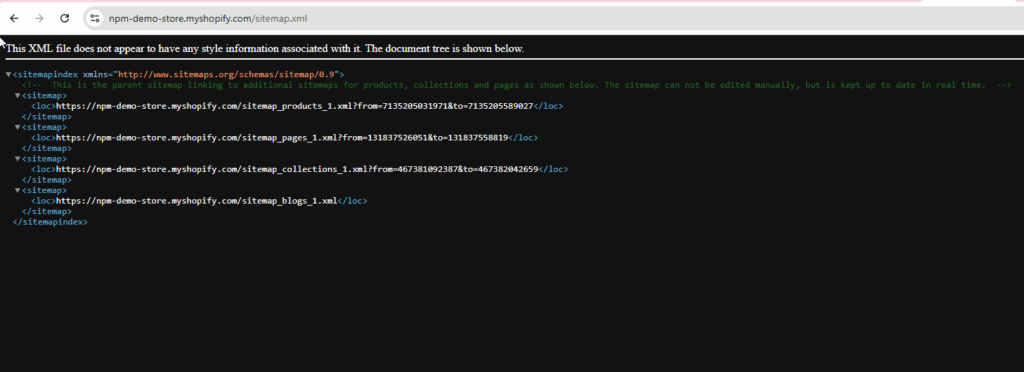The image size is (1024, 372).
Task: Collapse the sitemap node for blogs
Action: click(x=18, y=190)
